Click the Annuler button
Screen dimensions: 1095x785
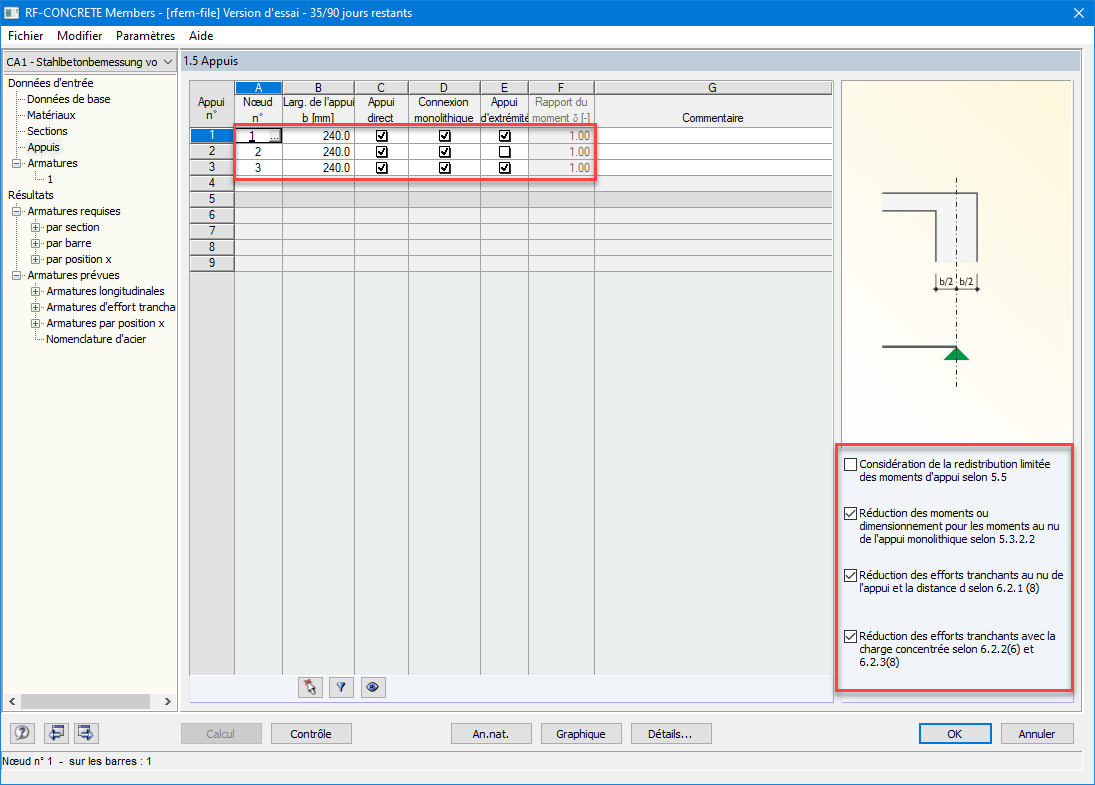[1037, 734]
